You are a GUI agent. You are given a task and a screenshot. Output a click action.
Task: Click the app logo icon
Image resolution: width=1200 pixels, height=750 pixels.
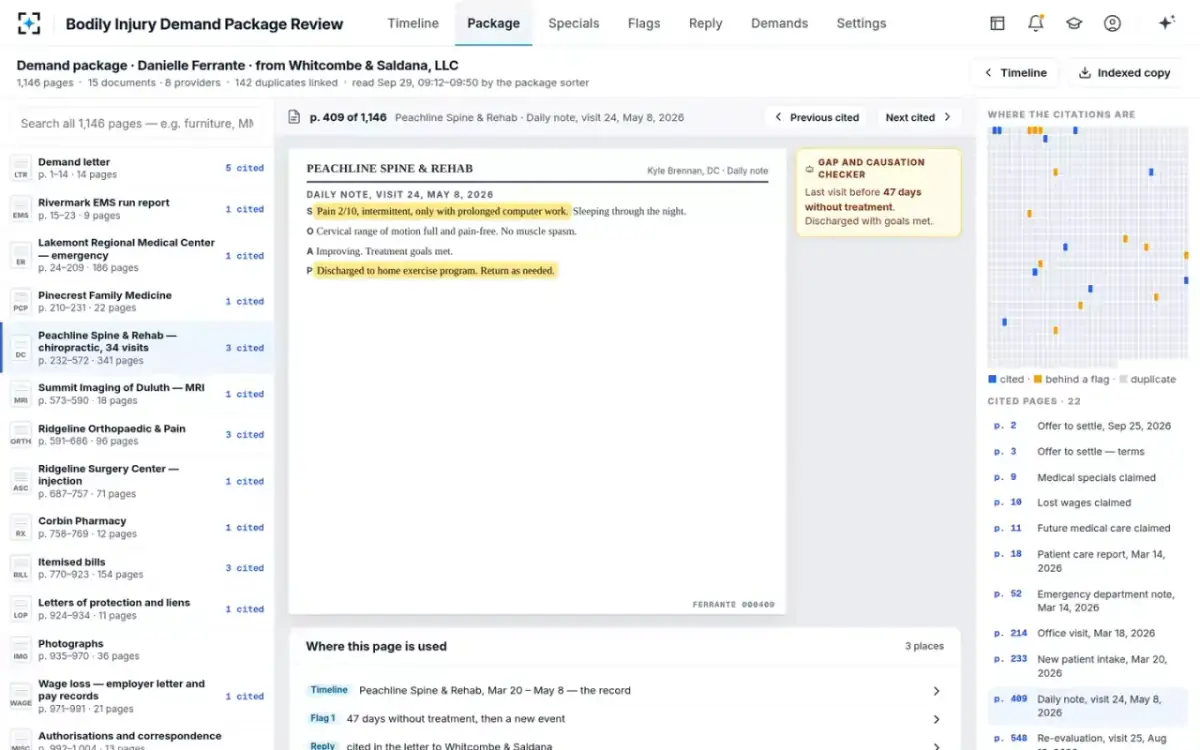coord(29,23)
